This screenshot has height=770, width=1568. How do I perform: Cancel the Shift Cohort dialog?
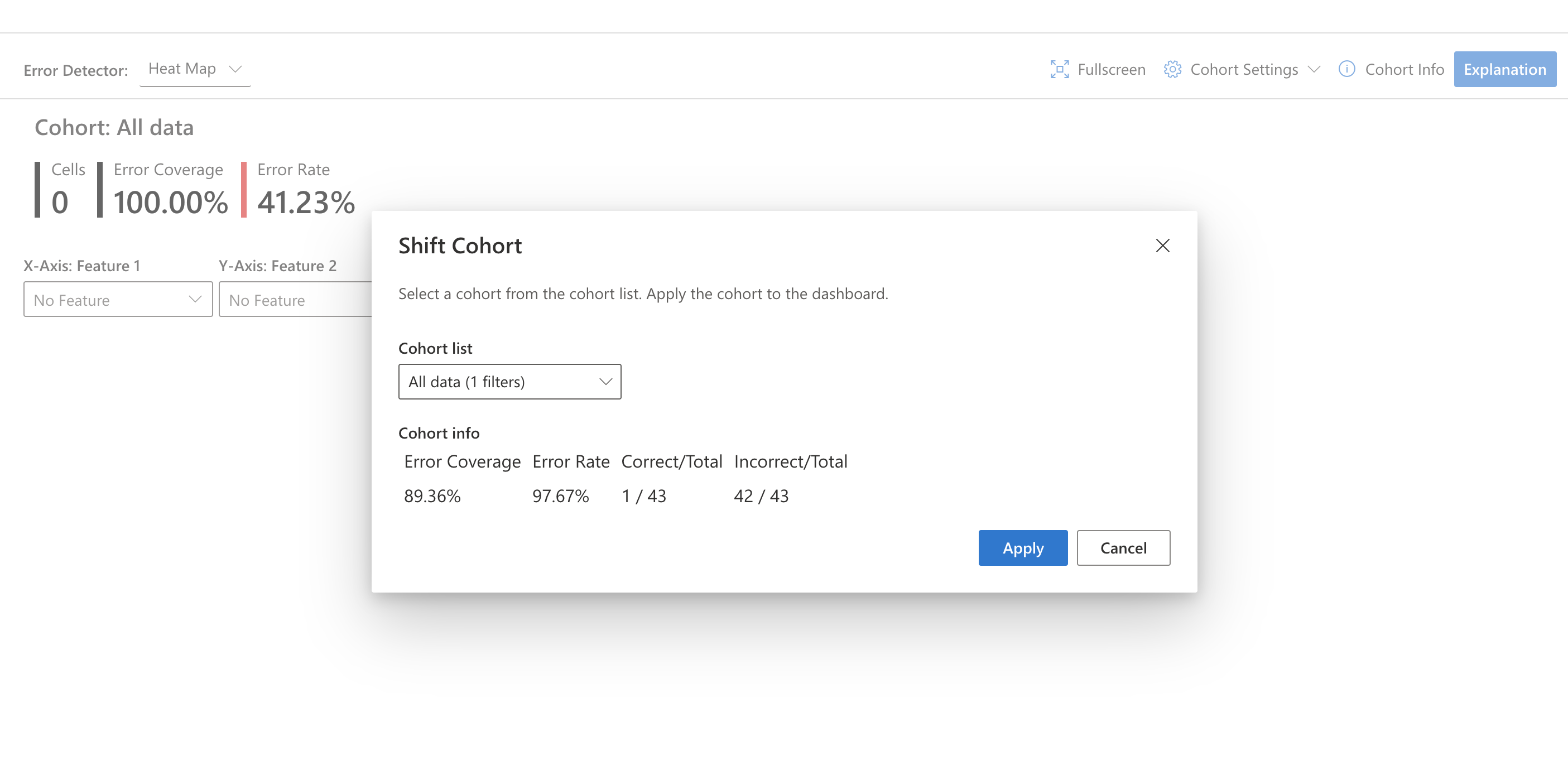coord(1123,547)
